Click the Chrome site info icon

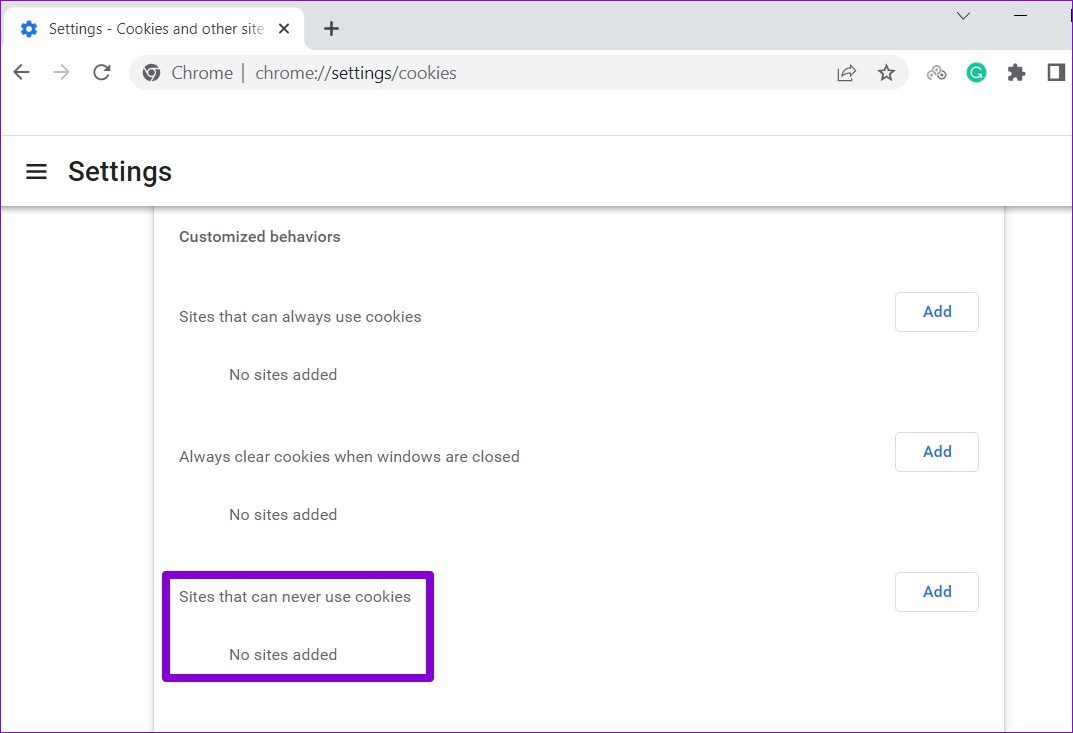[151, 73]
